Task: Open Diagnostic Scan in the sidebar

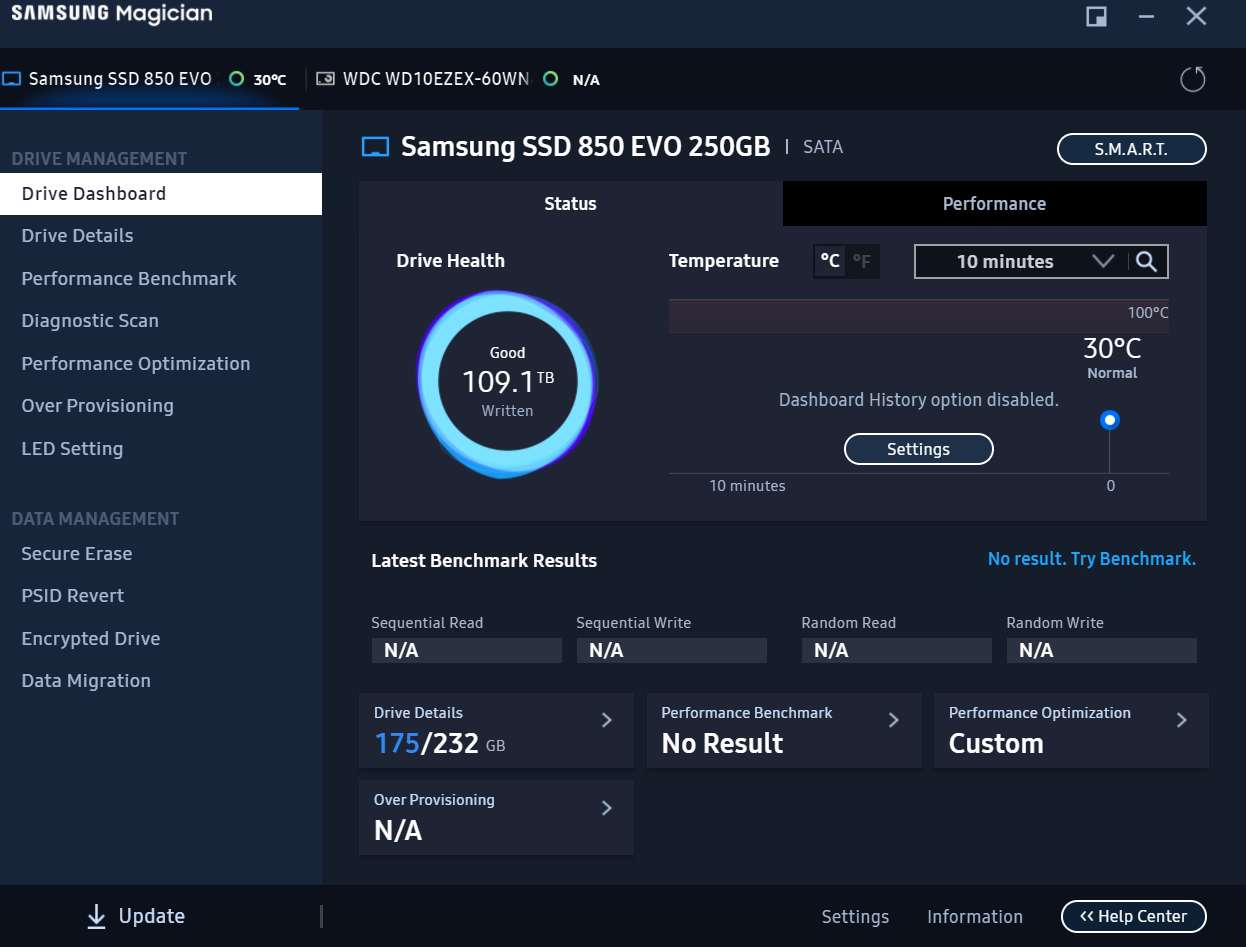Action: [90, 321]
